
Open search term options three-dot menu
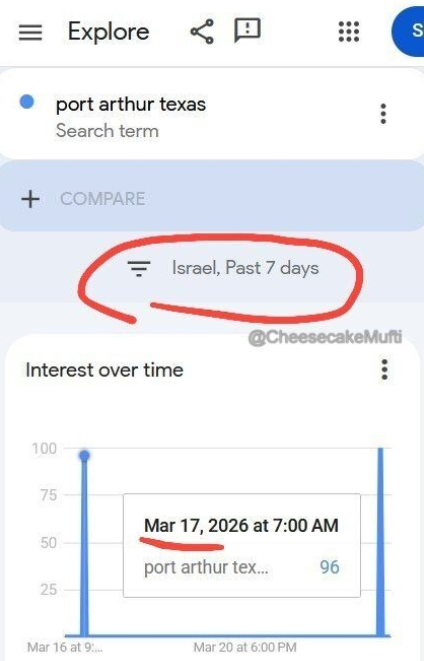(383, 114)
